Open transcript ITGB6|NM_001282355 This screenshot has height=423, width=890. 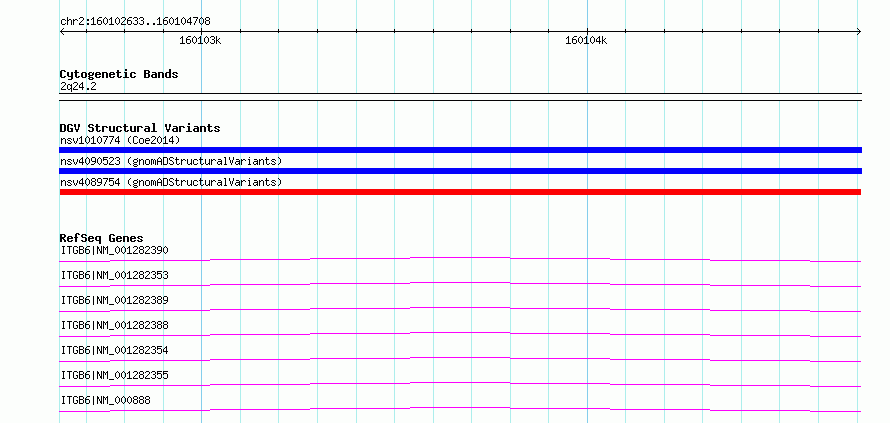tap(115, 375)
